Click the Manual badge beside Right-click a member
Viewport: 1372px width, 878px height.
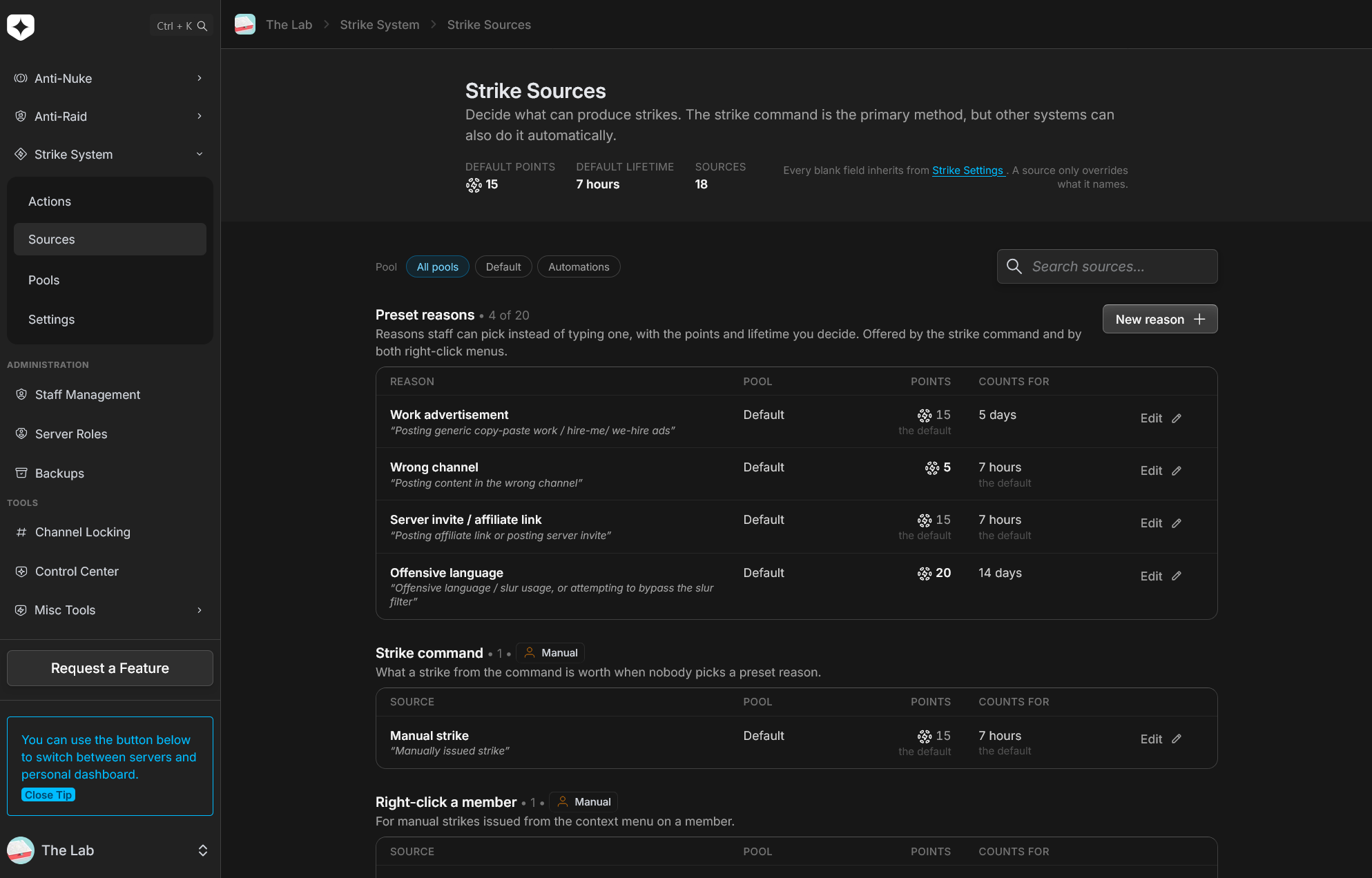pyautogui.click(x=583, y=801)
